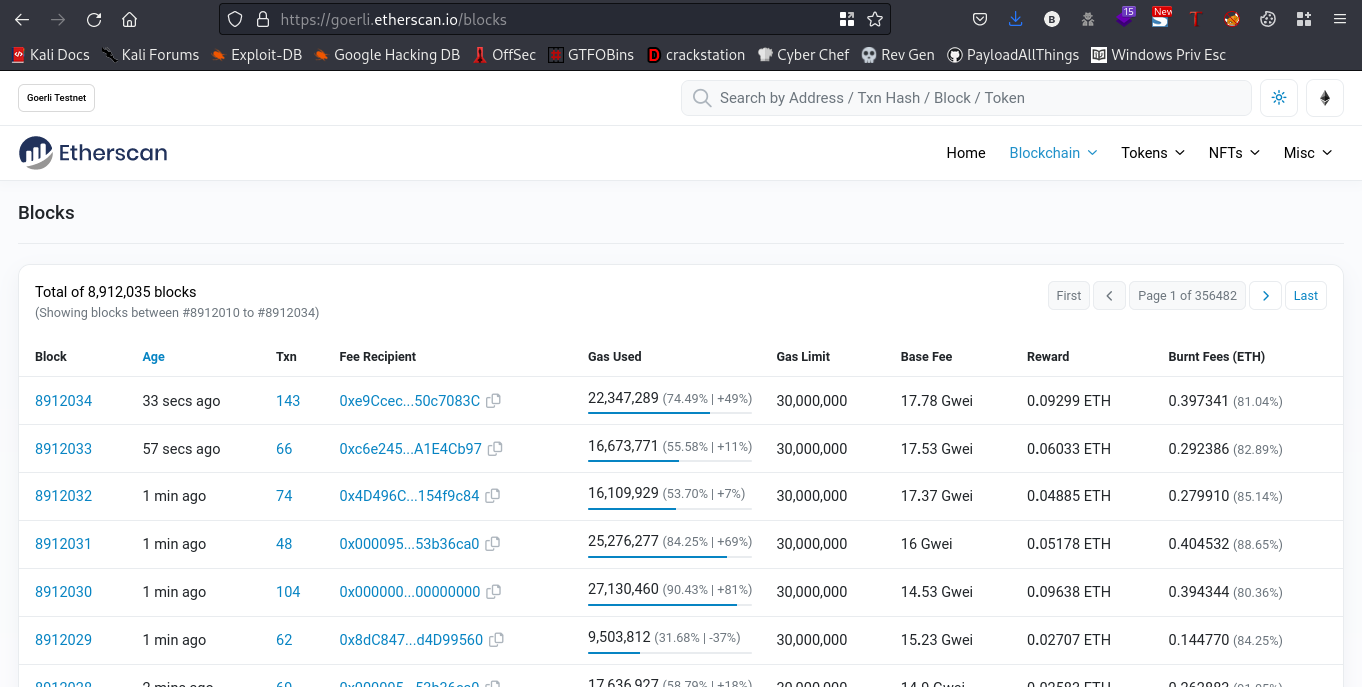The width and height of the screenshot is (1362, 687).
Task: Click the Goerli Testnet button
Action: [x=56, y=98]
